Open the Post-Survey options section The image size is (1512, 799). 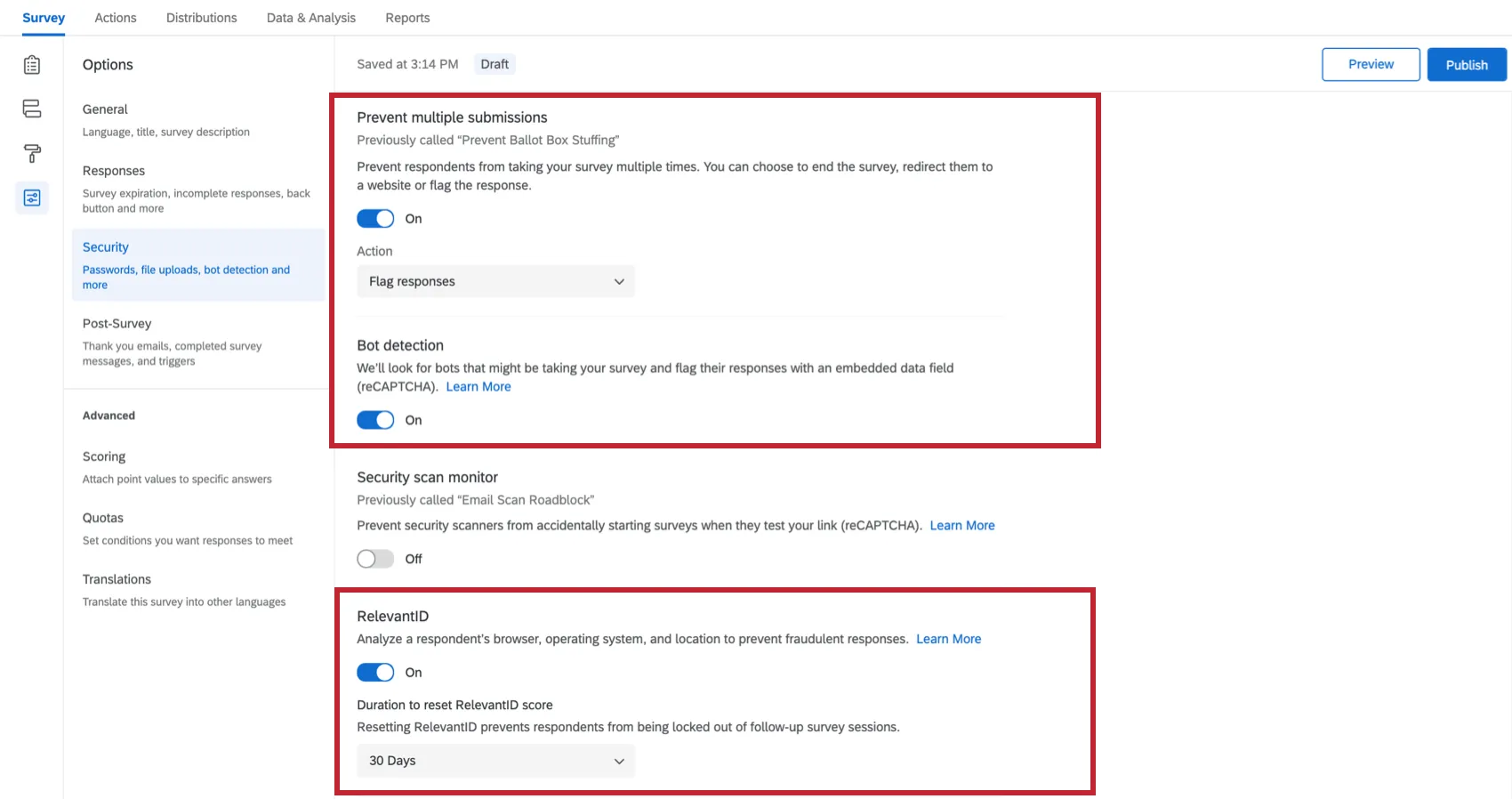[197, 342]
